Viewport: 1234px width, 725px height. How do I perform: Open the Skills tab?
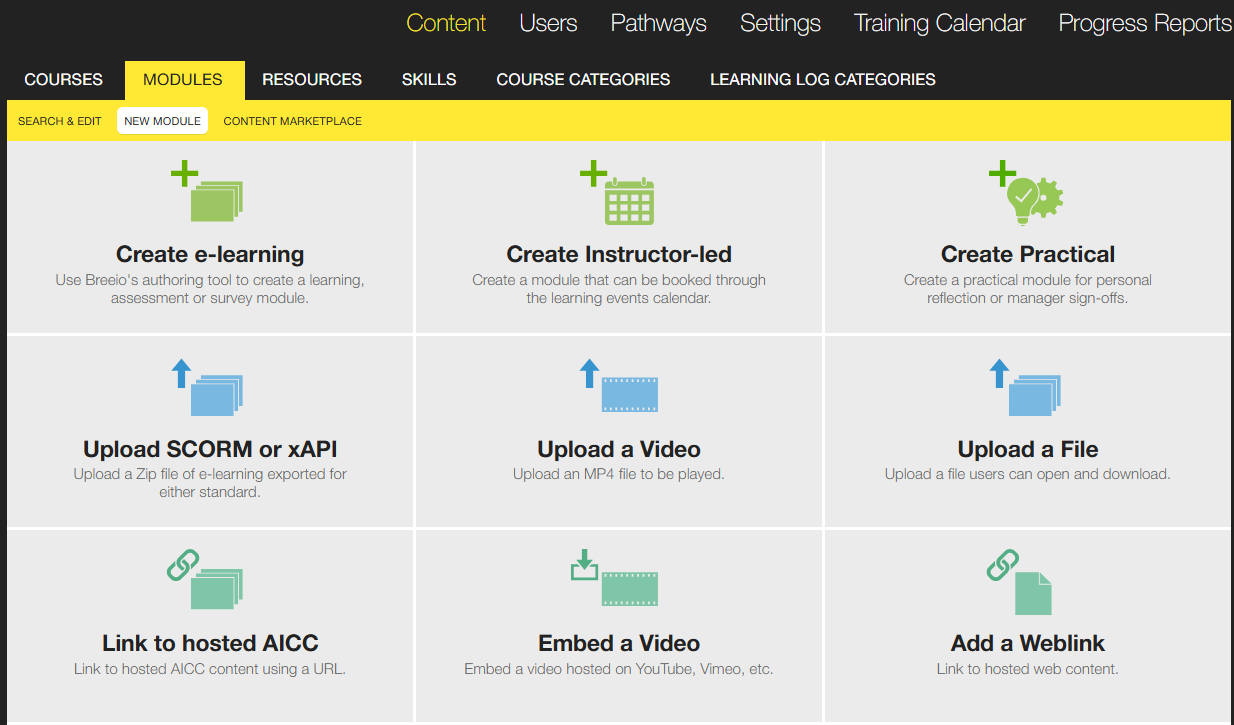point(429,80)
